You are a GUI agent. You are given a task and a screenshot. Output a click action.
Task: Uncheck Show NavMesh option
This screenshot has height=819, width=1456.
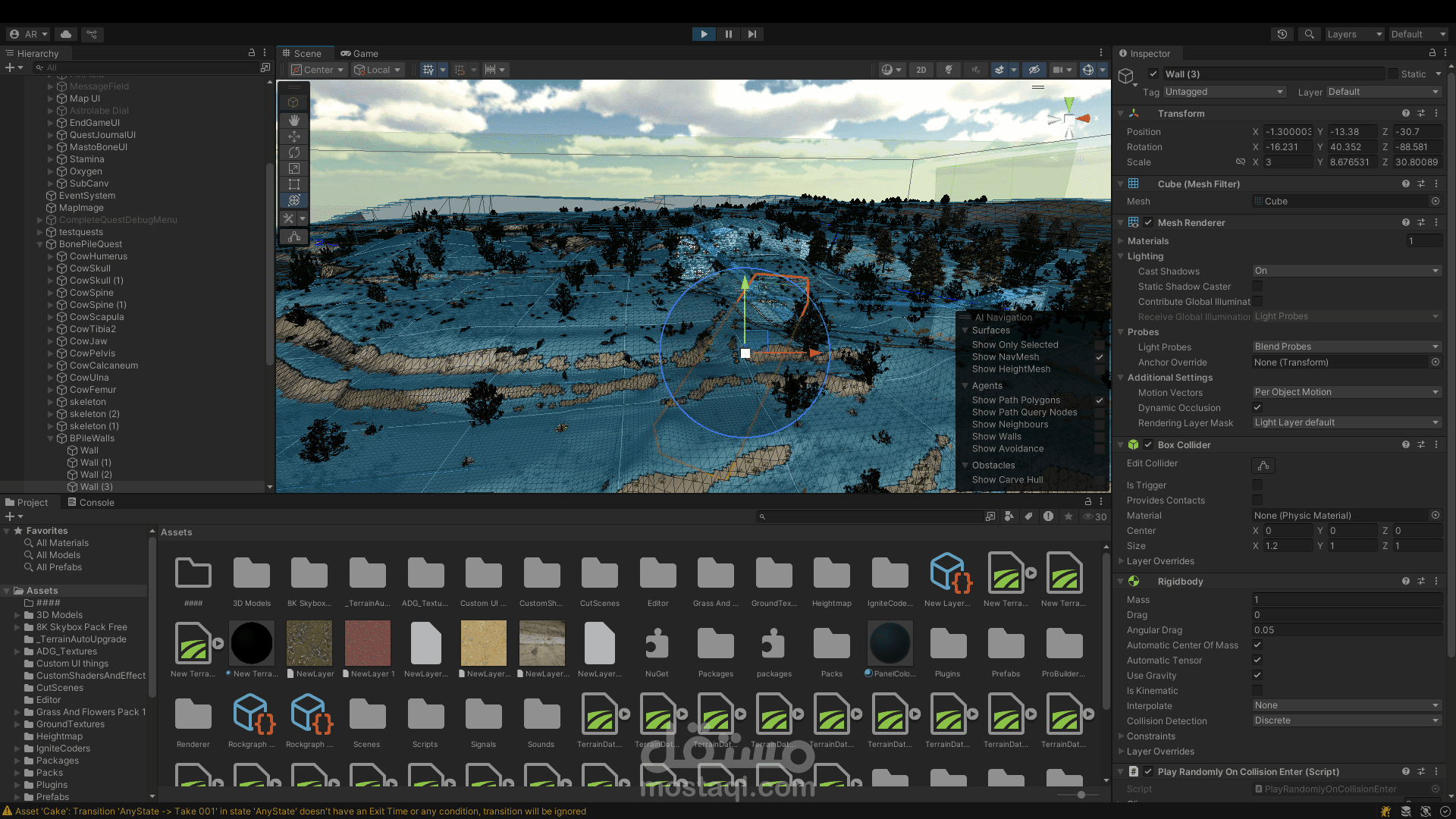point(1099,357)
